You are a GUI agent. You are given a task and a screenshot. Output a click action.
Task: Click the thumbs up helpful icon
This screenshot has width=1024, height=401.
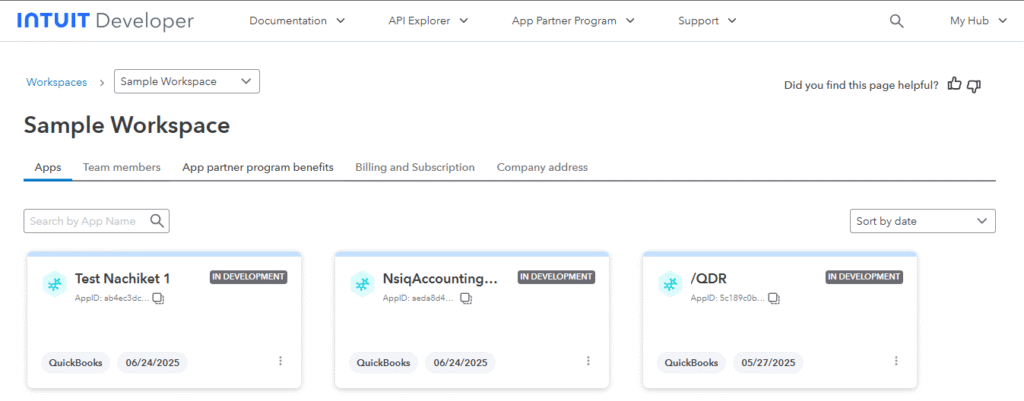pyautogui.click(x=955, y=84)
